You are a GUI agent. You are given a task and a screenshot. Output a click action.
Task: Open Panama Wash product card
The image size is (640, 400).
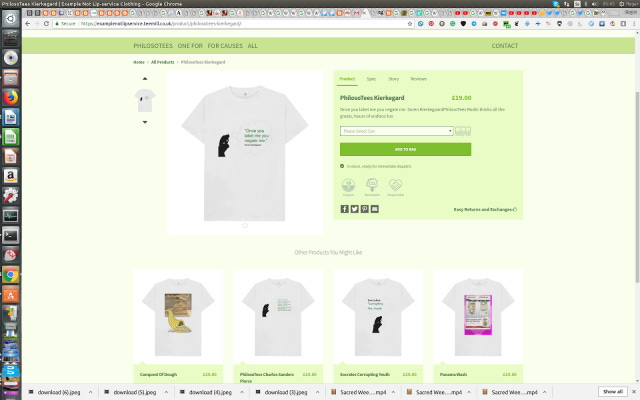(478, 326)
